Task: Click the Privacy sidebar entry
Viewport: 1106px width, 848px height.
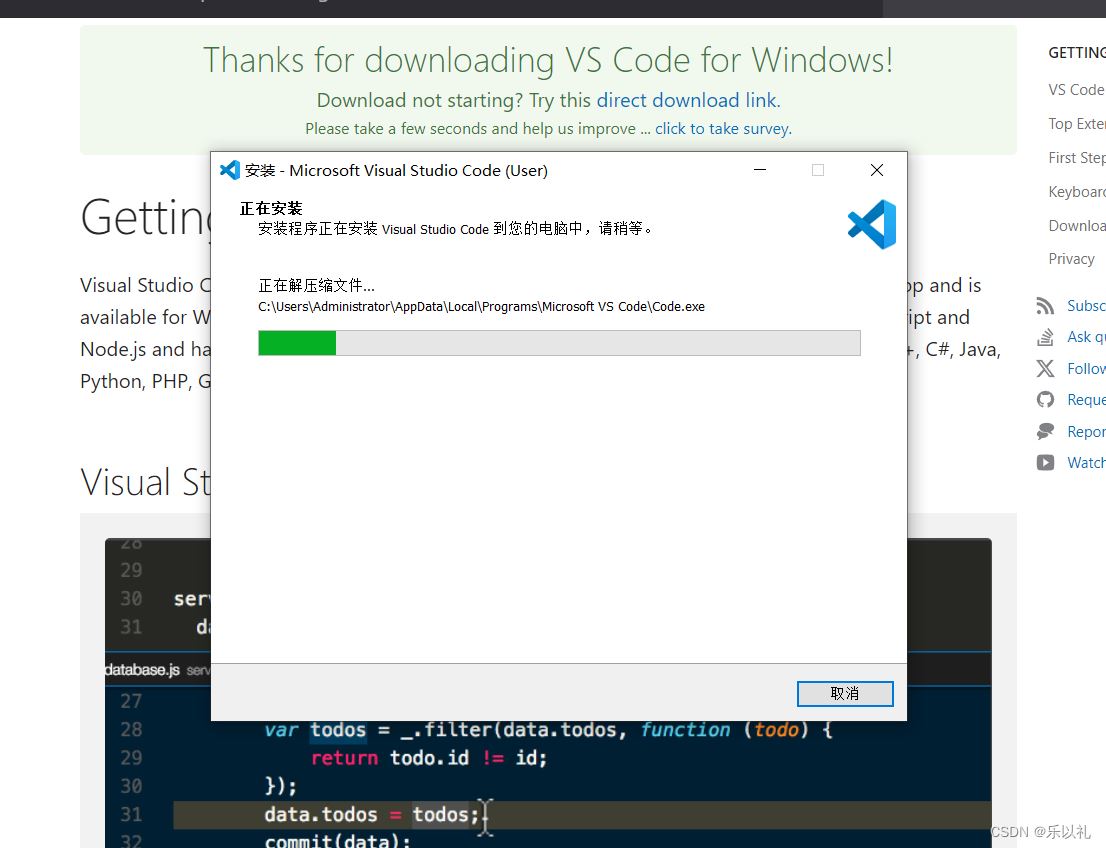Action: click(x=1071, y=258)
